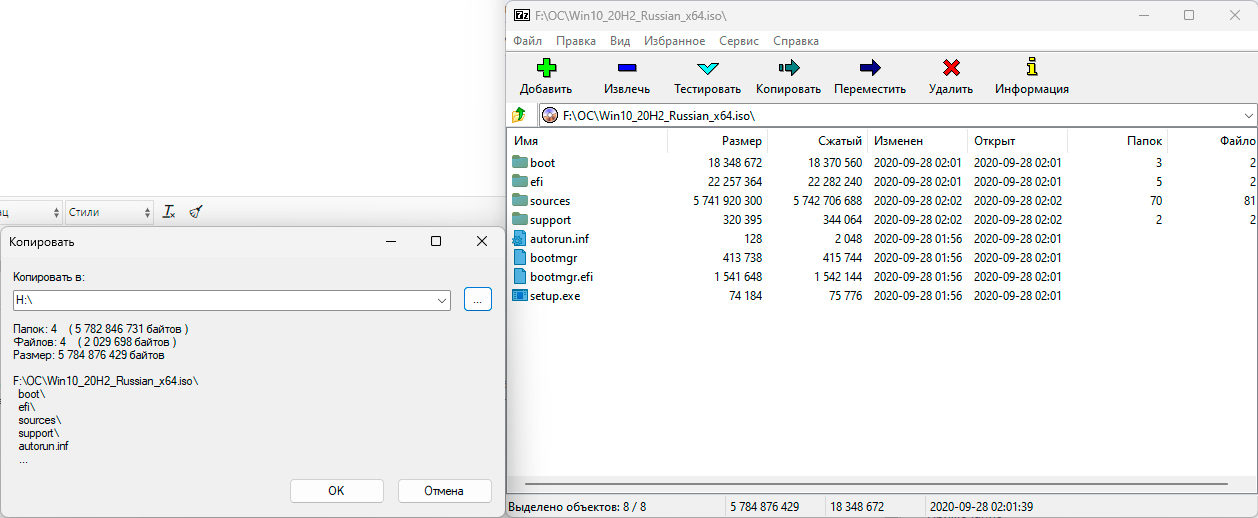
Task: Click the setup.exe file name
Action: pos(555,295)
